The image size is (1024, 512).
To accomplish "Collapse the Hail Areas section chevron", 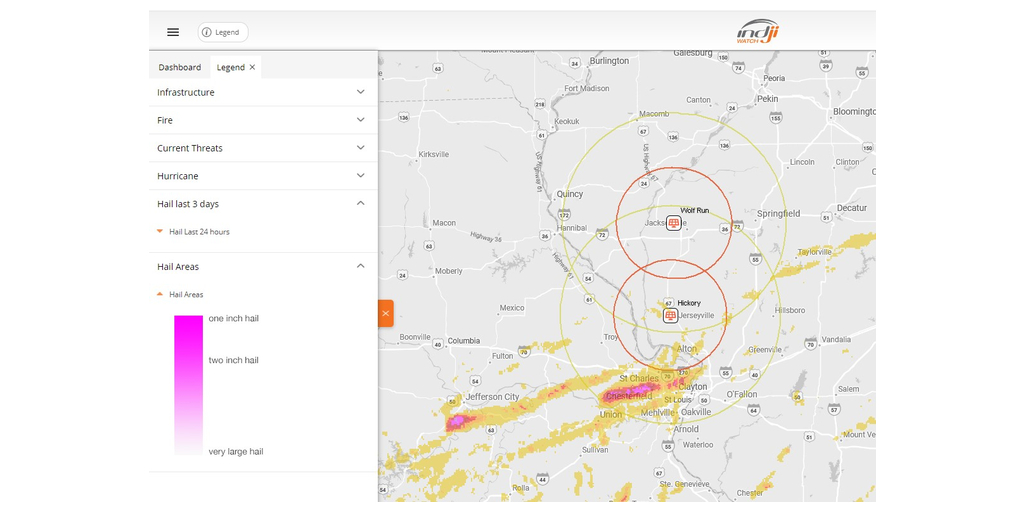I will (361, 267).
